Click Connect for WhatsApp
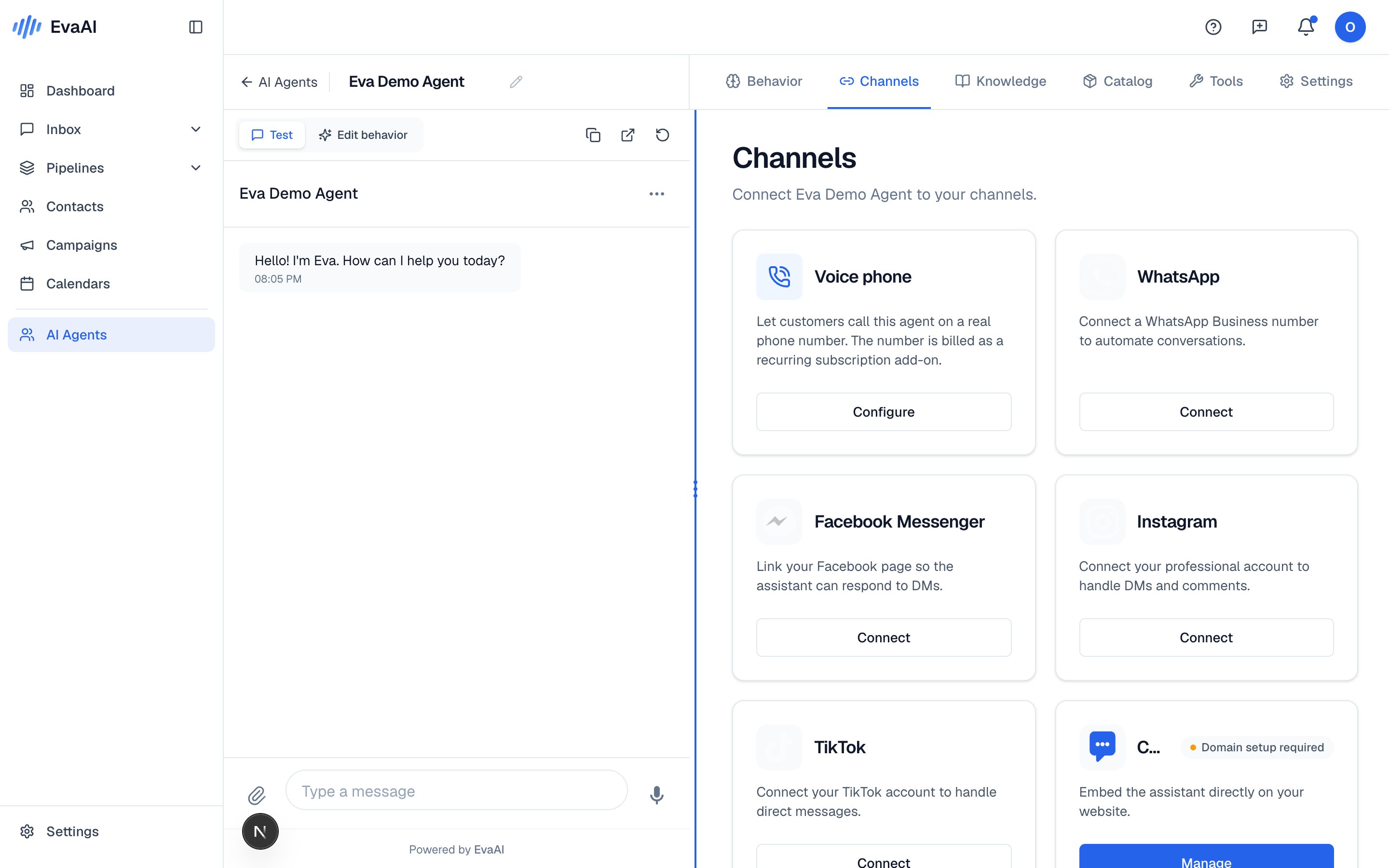Image resolution: width=1389 pixels, height=868 pixels. tap(1206, 412)
